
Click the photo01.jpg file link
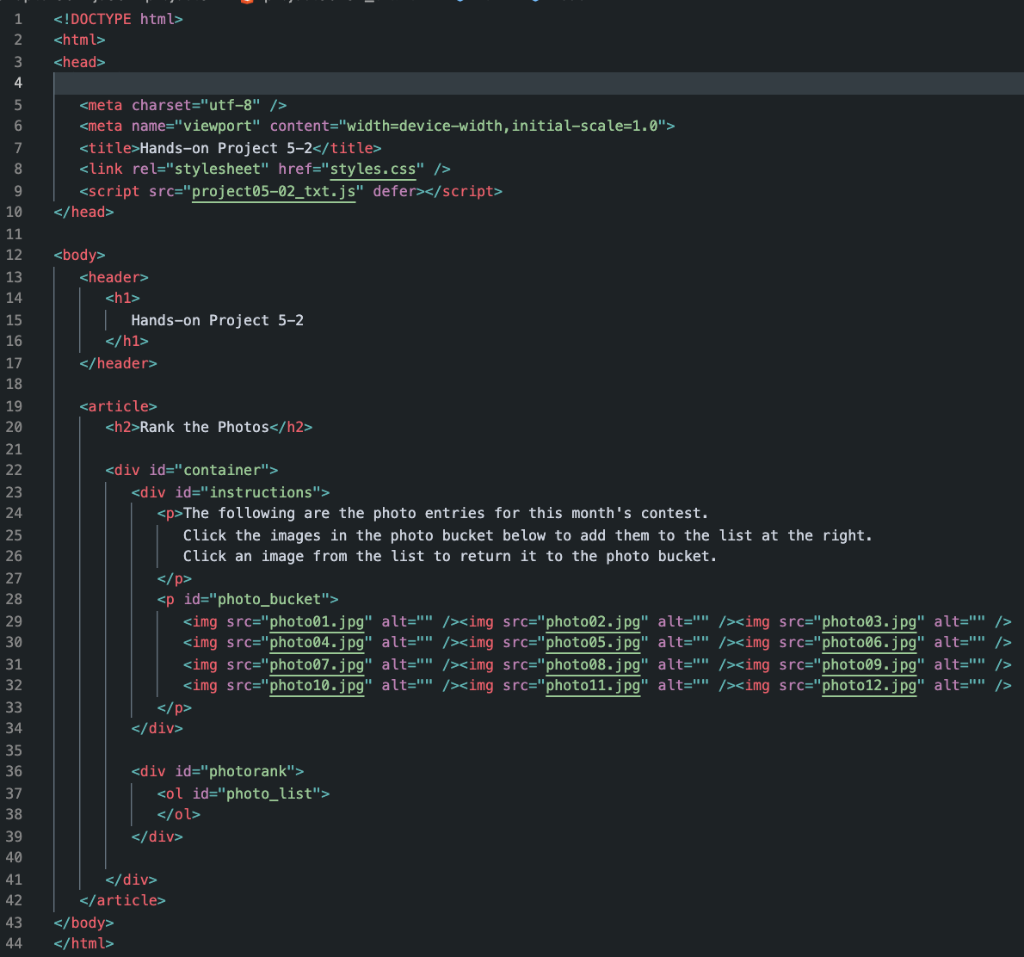pyautogui.click(x=318, y=621)
